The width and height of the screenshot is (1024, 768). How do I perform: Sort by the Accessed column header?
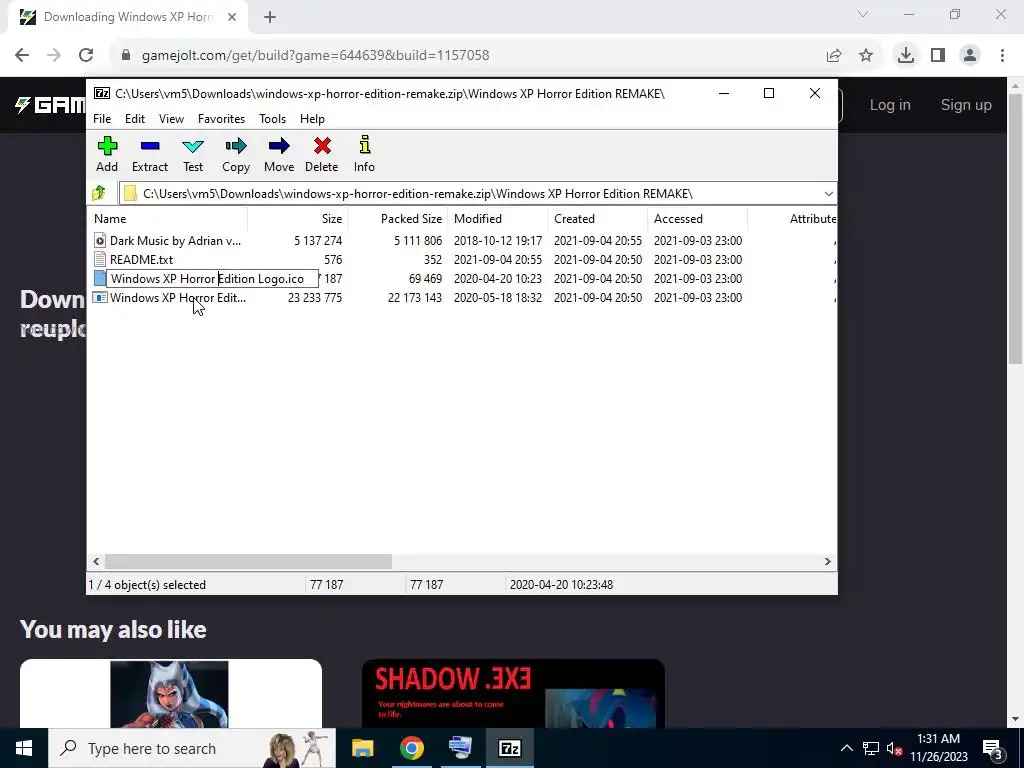[x=697, y=219]
